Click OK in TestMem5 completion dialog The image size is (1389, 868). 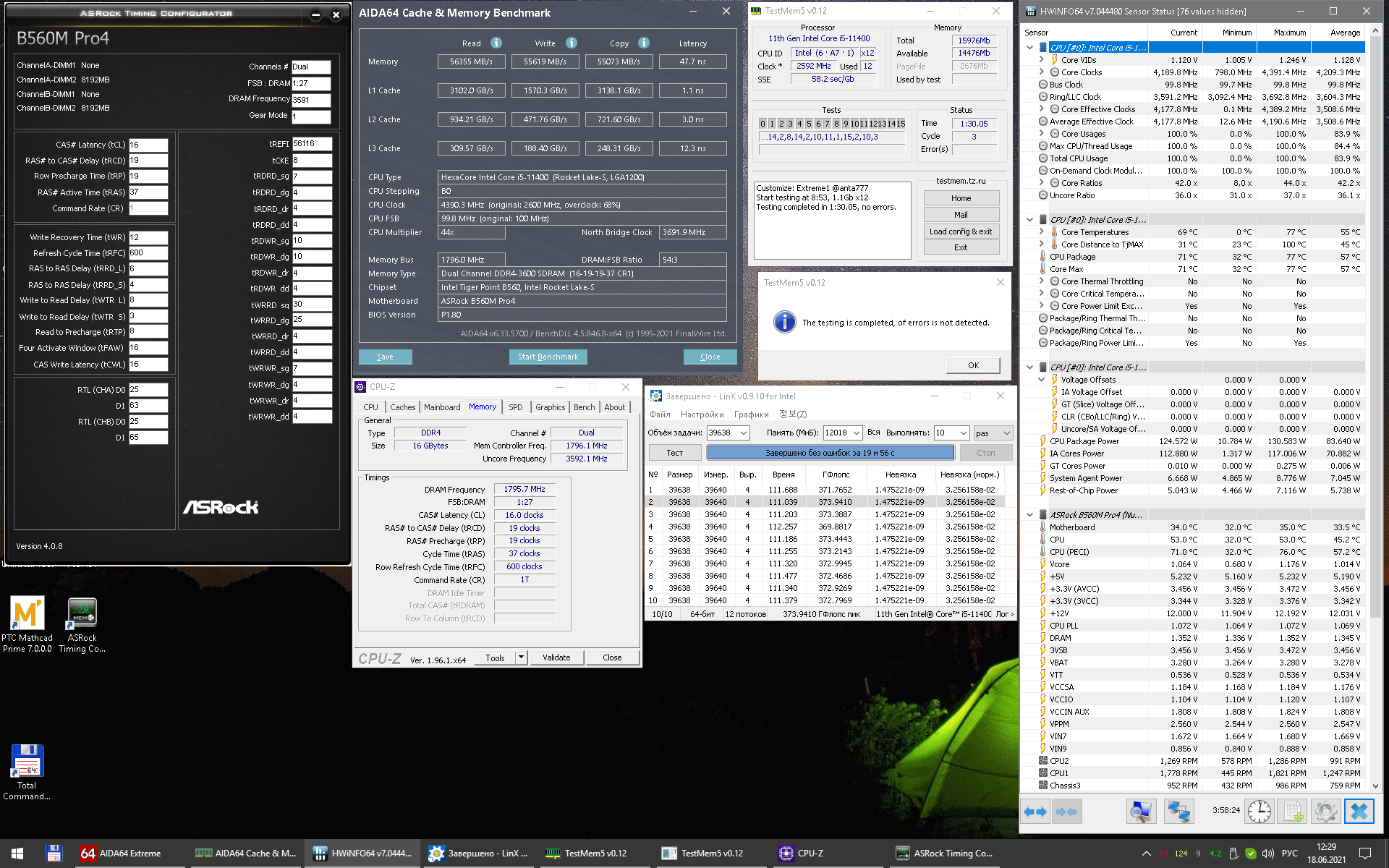[x=973, y=365]
